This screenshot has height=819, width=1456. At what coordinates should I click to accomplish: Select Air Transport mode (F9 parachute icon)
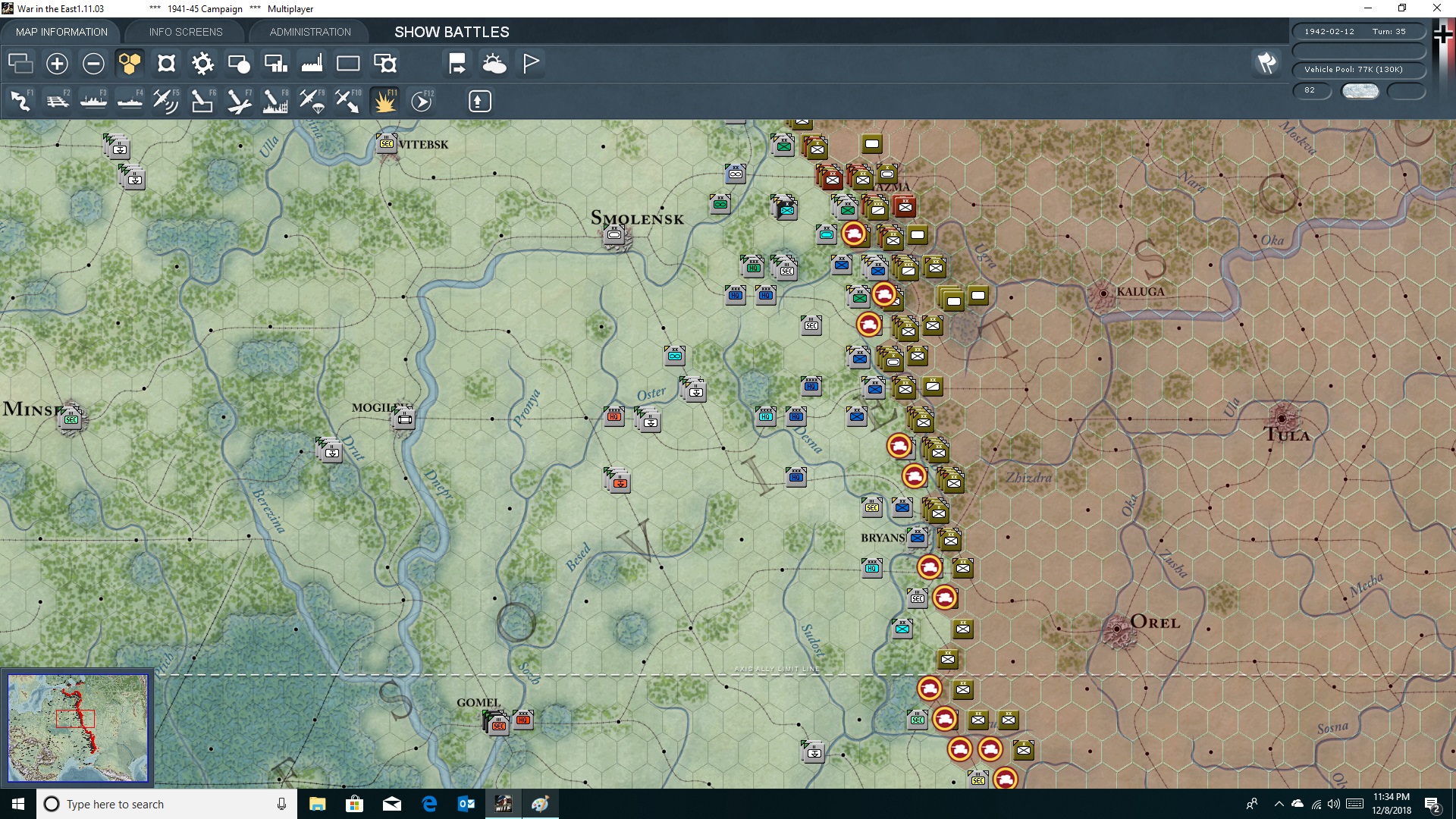click(x=312, y=101)
